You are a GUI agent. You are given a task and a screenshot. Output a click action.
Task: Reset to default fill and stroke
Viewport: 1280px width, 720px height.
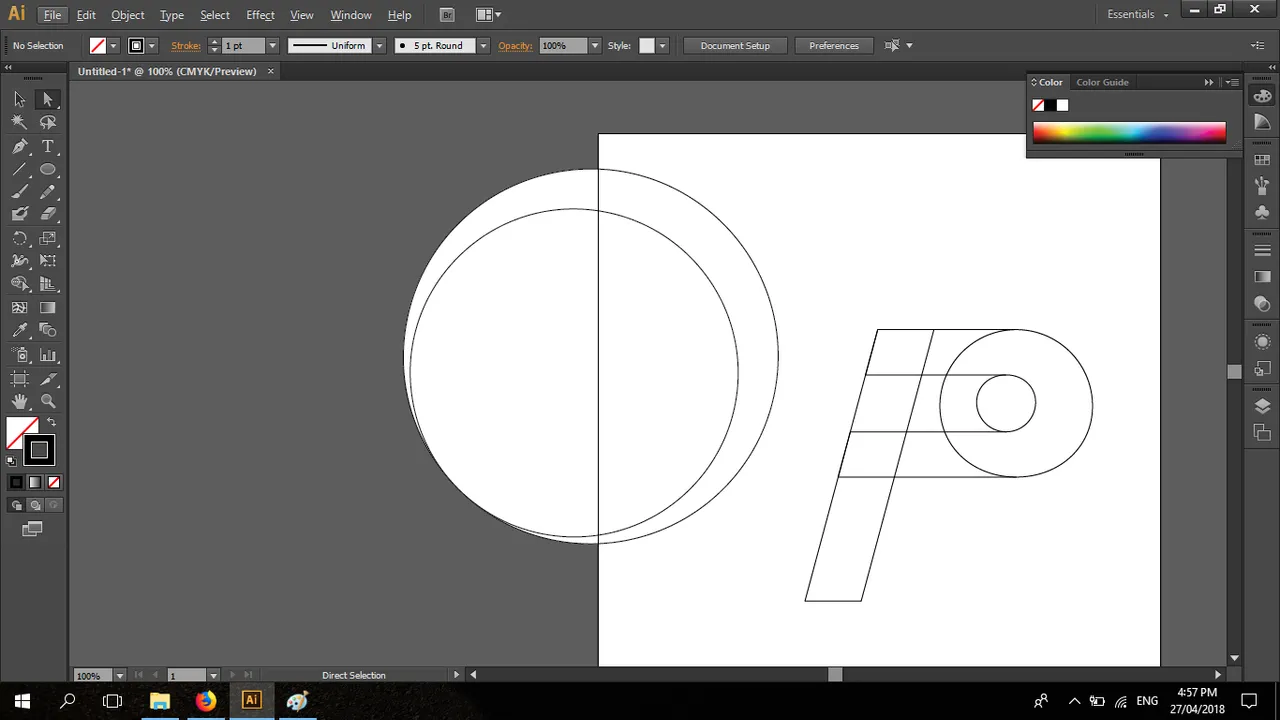pos(11,461)
